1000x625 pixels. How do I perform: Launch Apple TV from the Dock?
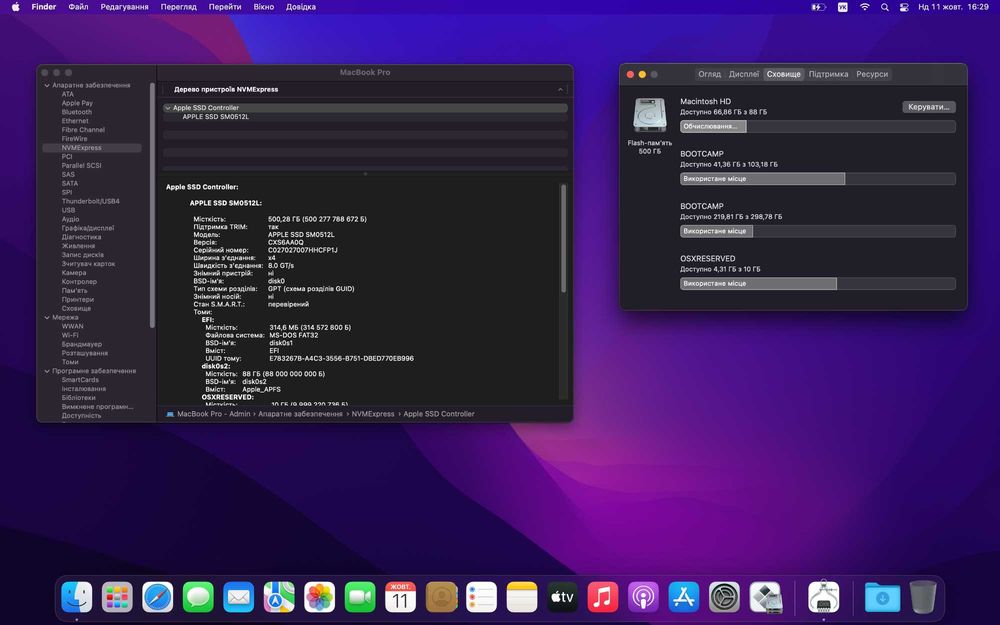coord(562,598)
